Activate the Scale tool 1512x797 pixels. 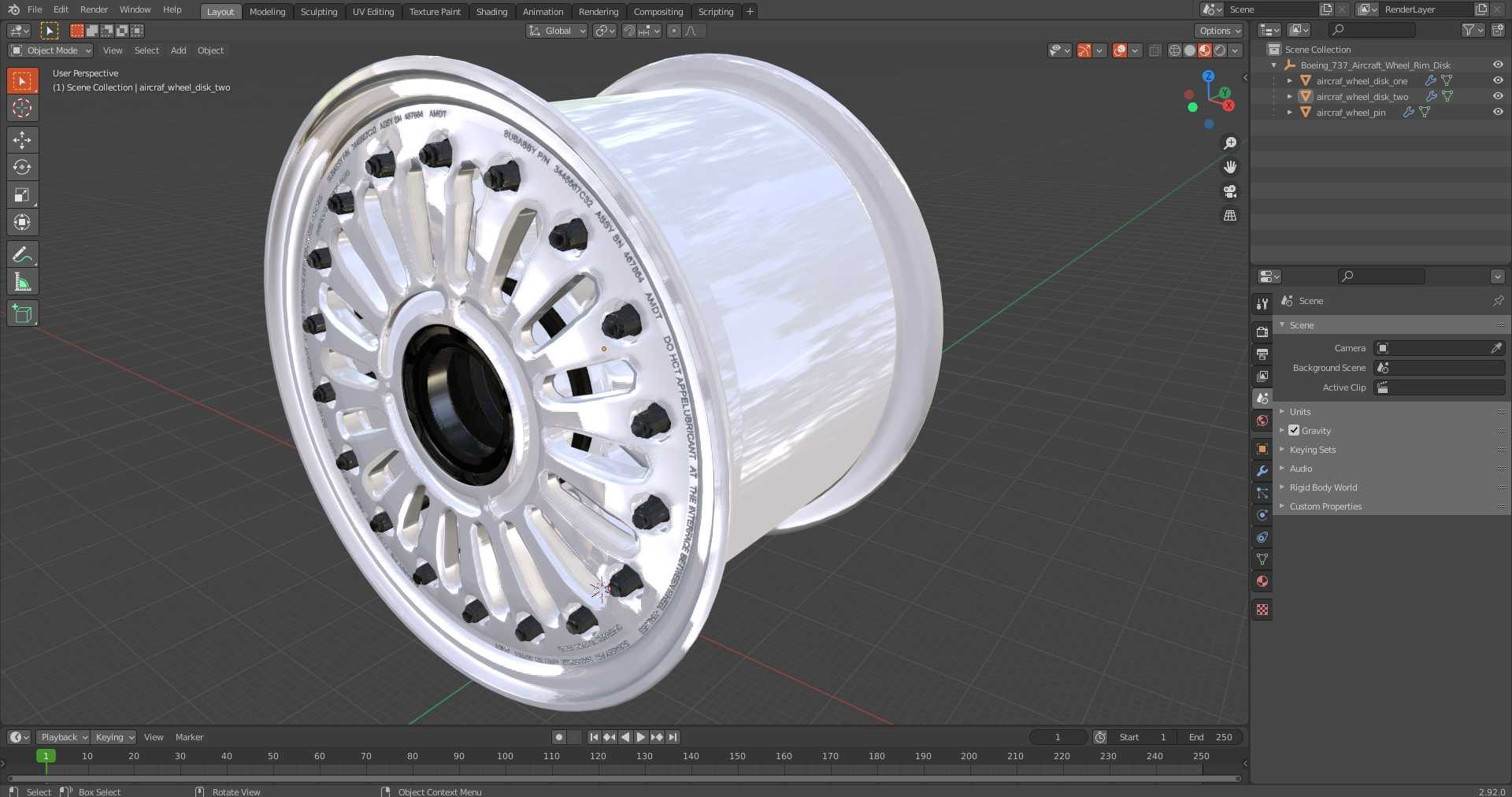click(22, 195)
